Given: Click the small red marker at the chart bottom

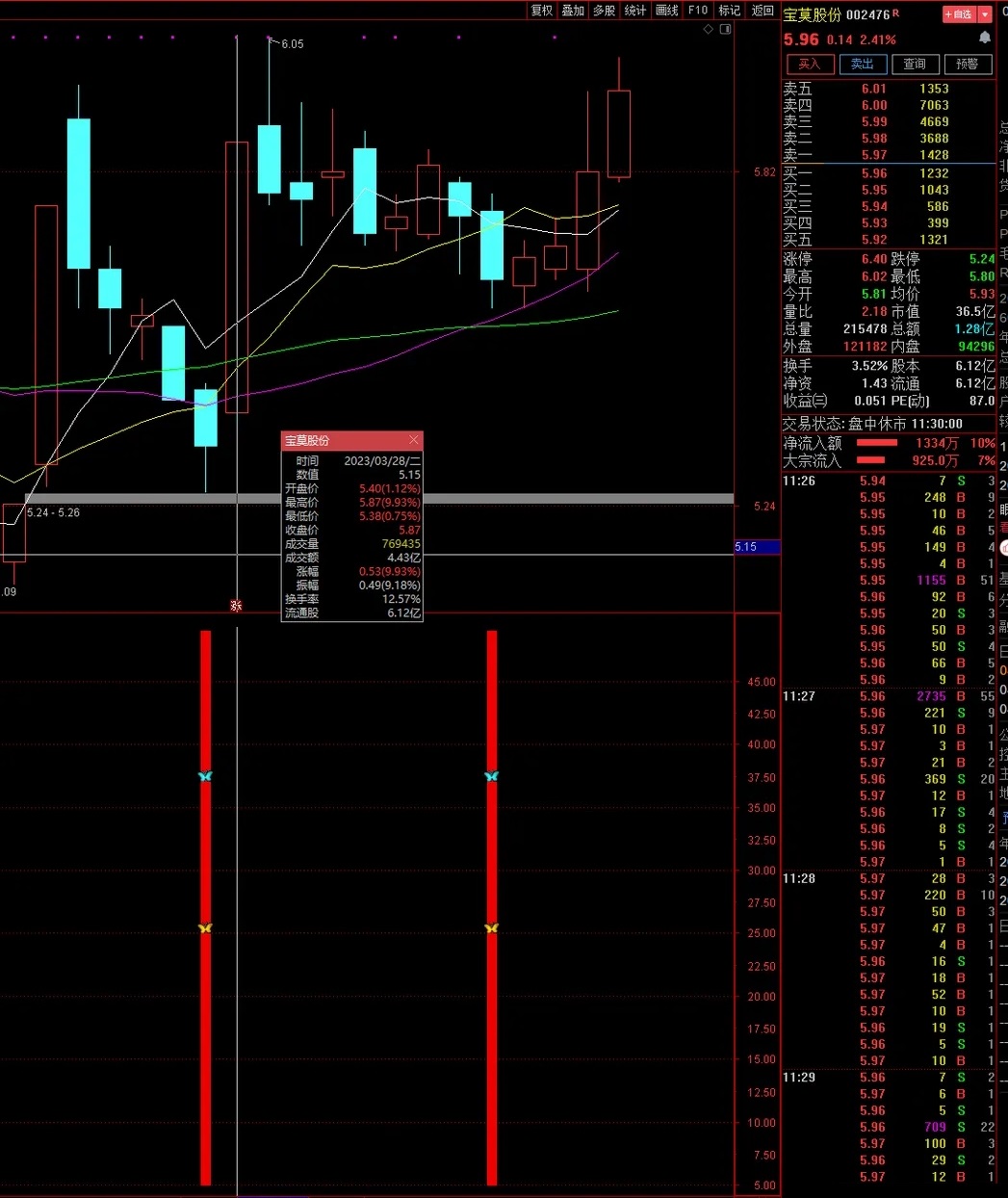Looking at the screenshot, I should [236, 605].
